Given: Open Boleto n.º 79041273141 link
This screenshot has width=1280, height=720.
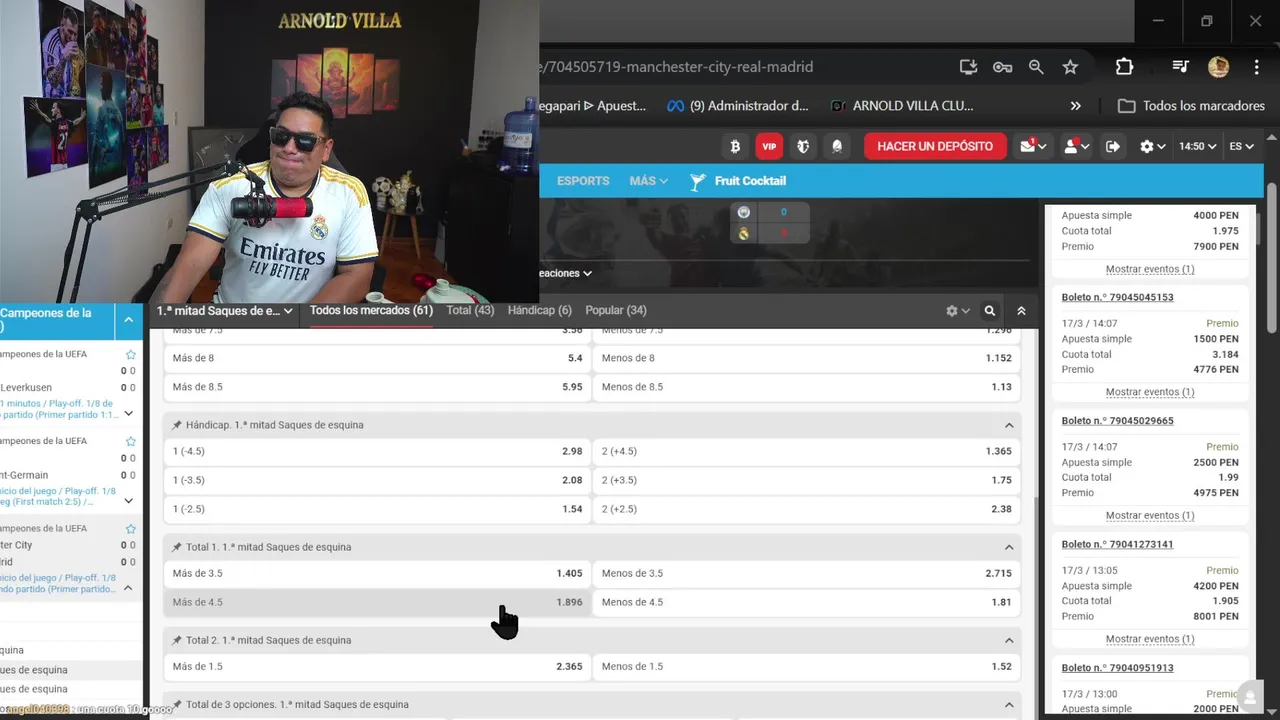Looking at the screenshot, I should (1117, 544).
